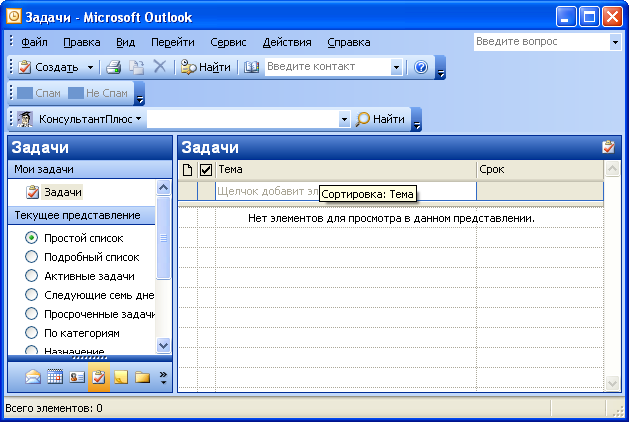Screen dimensions: 629x422
Task: Click the new task row to add item
Action: pyautogui.click(x=346, y=191)
